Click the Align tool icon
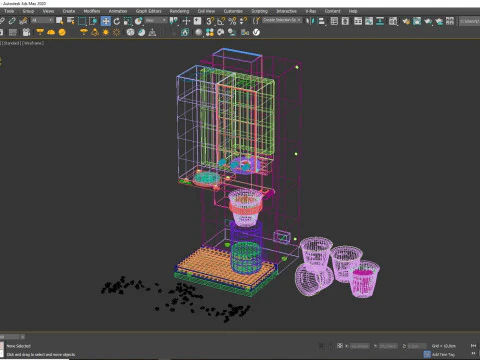Image resolution: width=480 pixels, height=360 pixels. 322,21
